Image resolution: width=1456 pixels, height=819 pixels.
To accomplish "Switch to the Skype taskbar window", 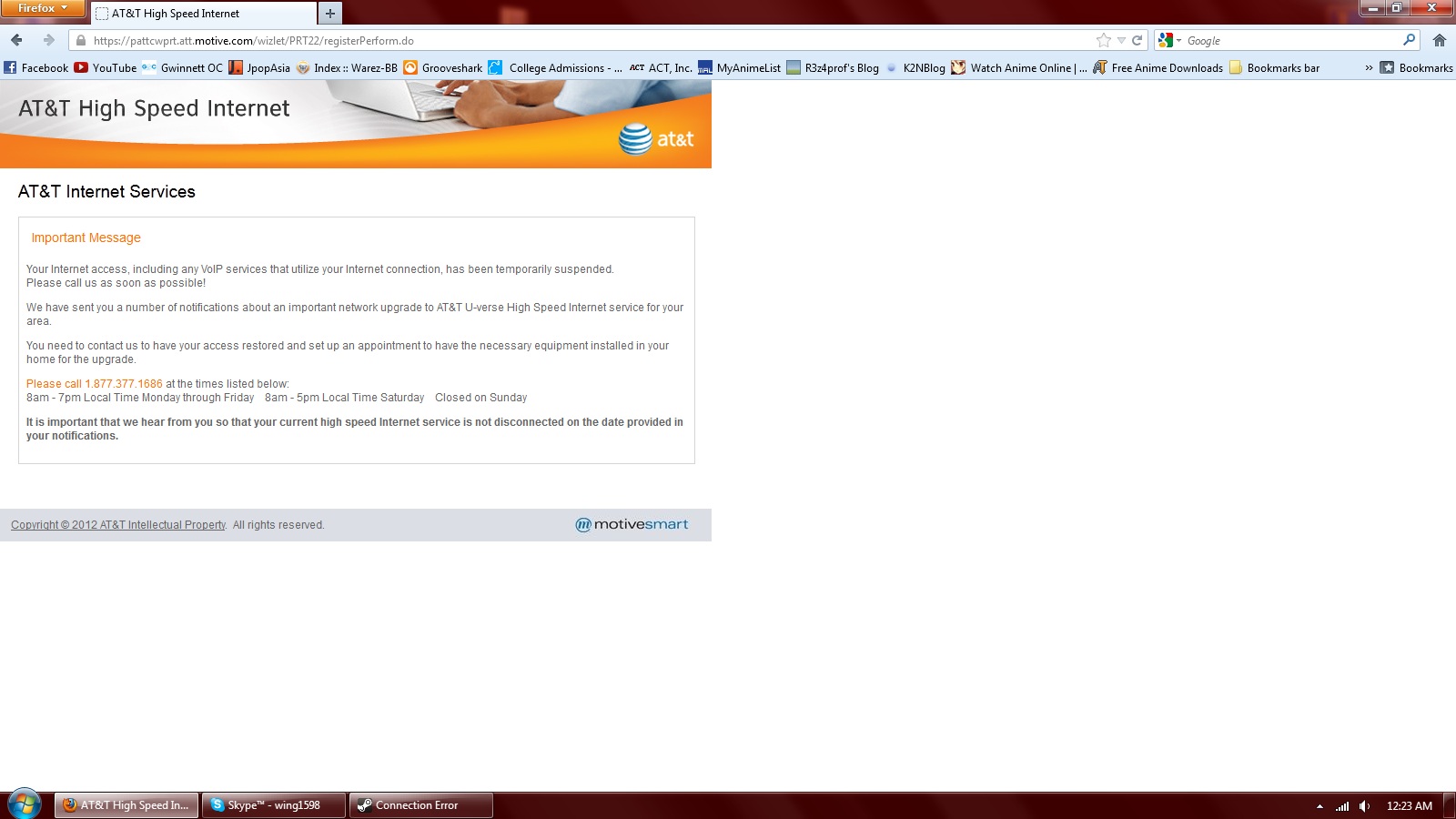I will (x=274, y=805).
